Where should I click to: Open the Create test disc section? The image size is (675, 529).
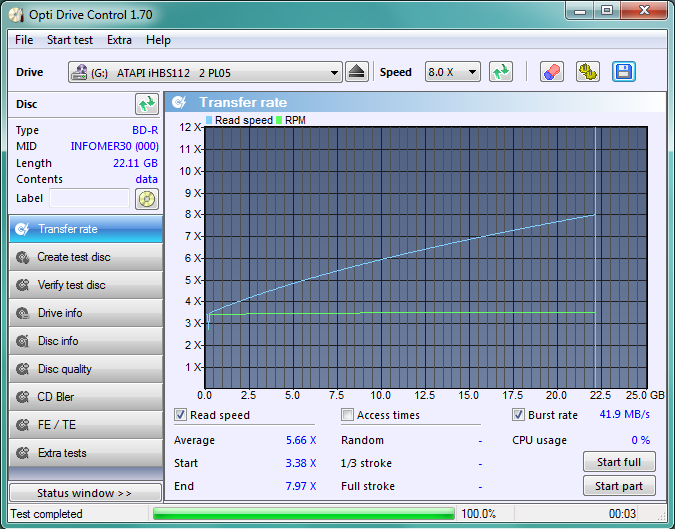[x=86, y=257]
